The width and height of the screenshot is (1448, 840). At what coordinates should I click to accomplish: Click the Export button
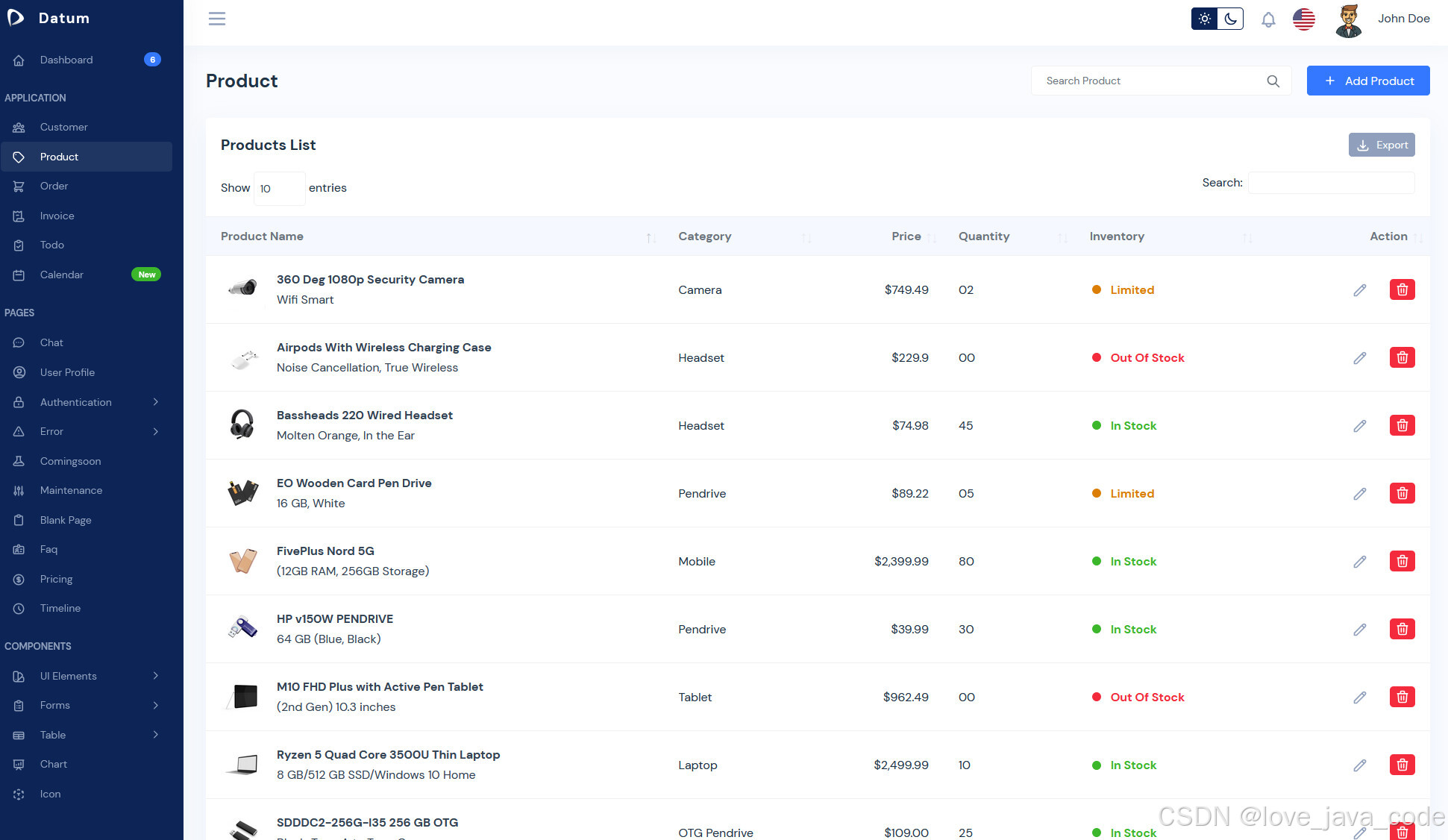(1381, 145)
